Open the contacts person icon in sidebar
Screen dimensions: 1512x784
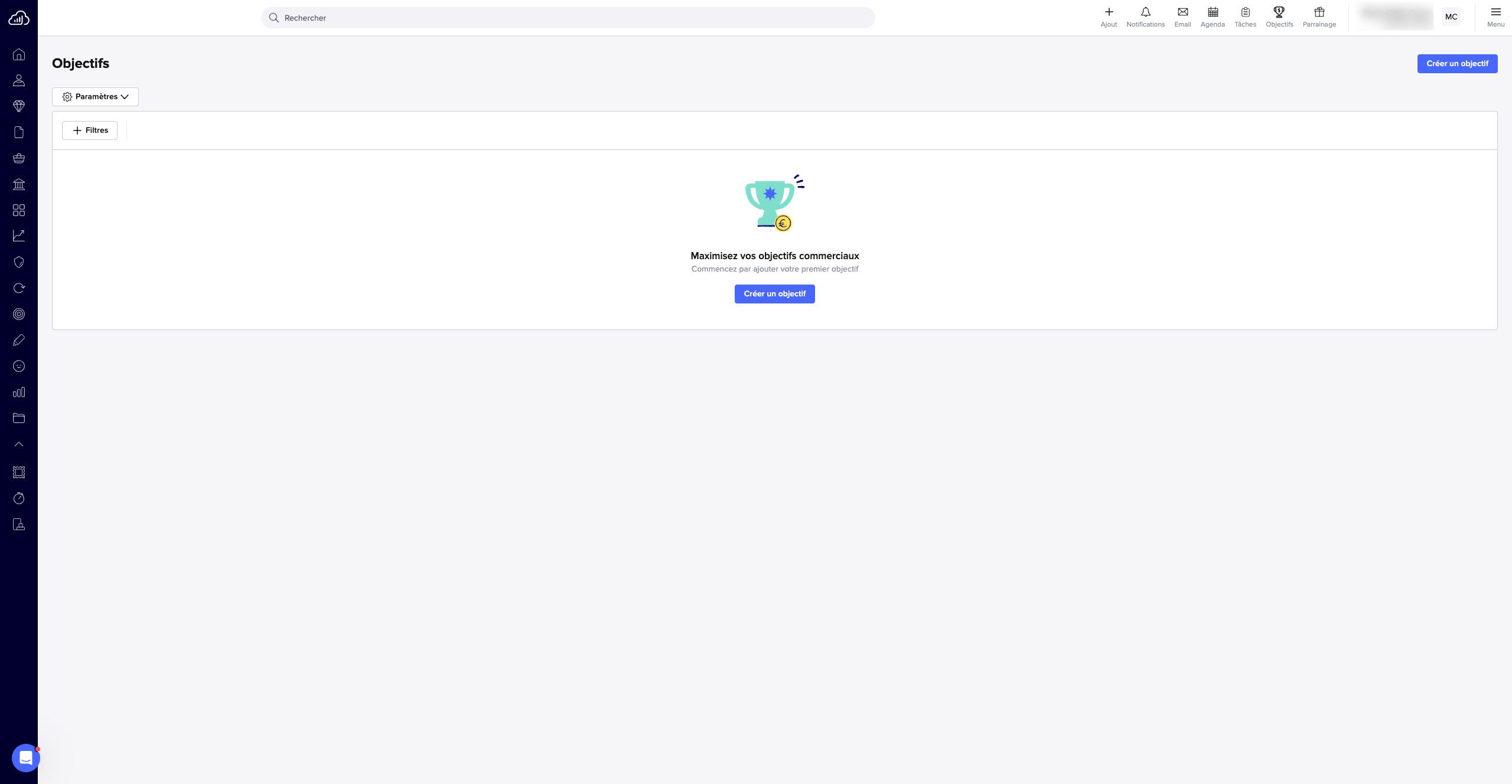(x=19, y=80)
